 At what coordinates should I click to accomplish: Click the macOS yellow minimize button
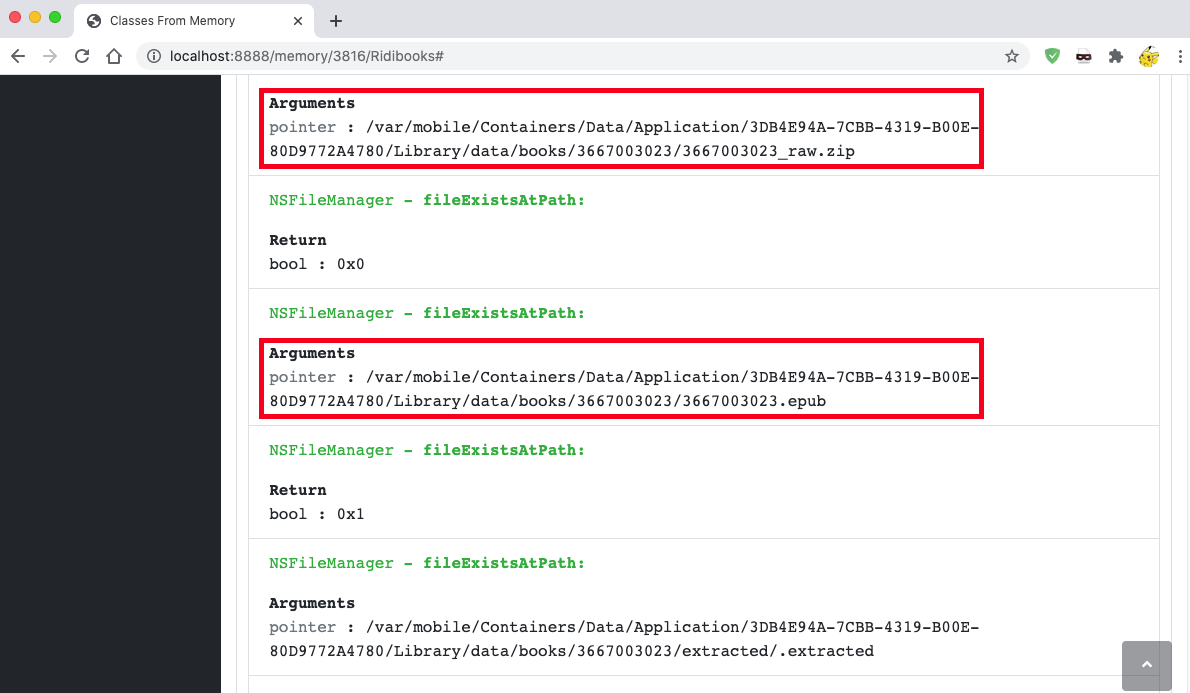coord(35,17)
